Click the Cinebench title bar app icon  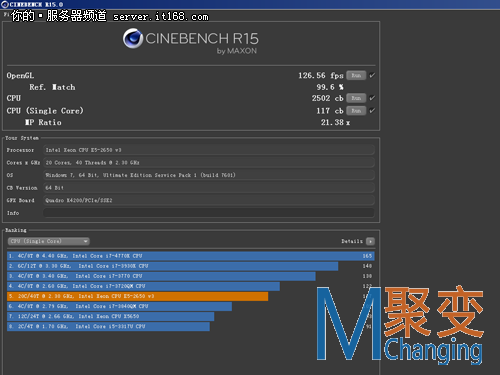5,4
